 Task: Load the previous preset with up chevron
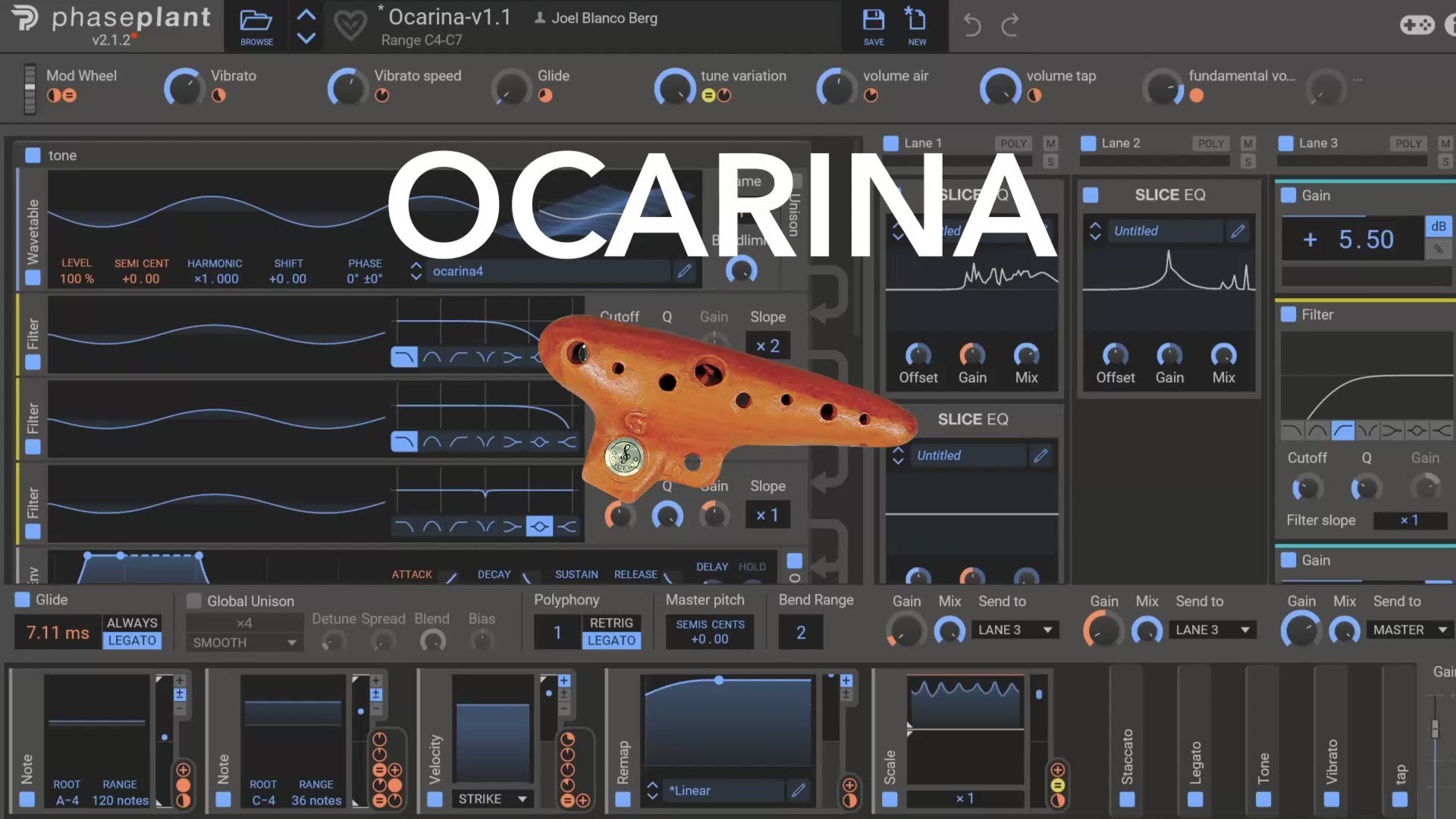point(306,15)
